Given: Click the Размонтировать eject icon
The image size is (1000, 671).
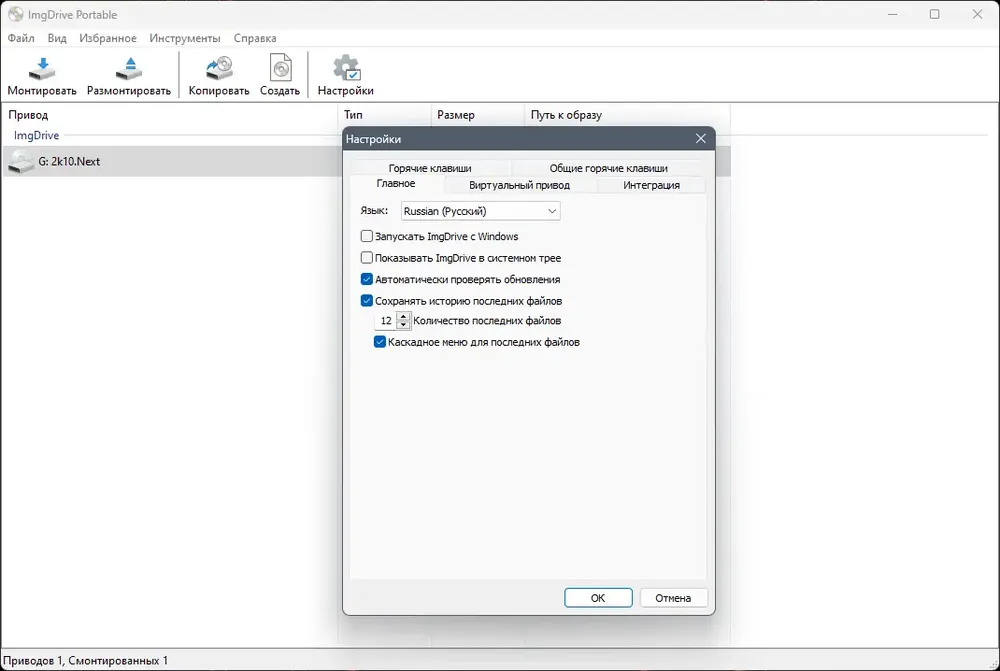Looking at the screenshot, I should coord(129,69).
